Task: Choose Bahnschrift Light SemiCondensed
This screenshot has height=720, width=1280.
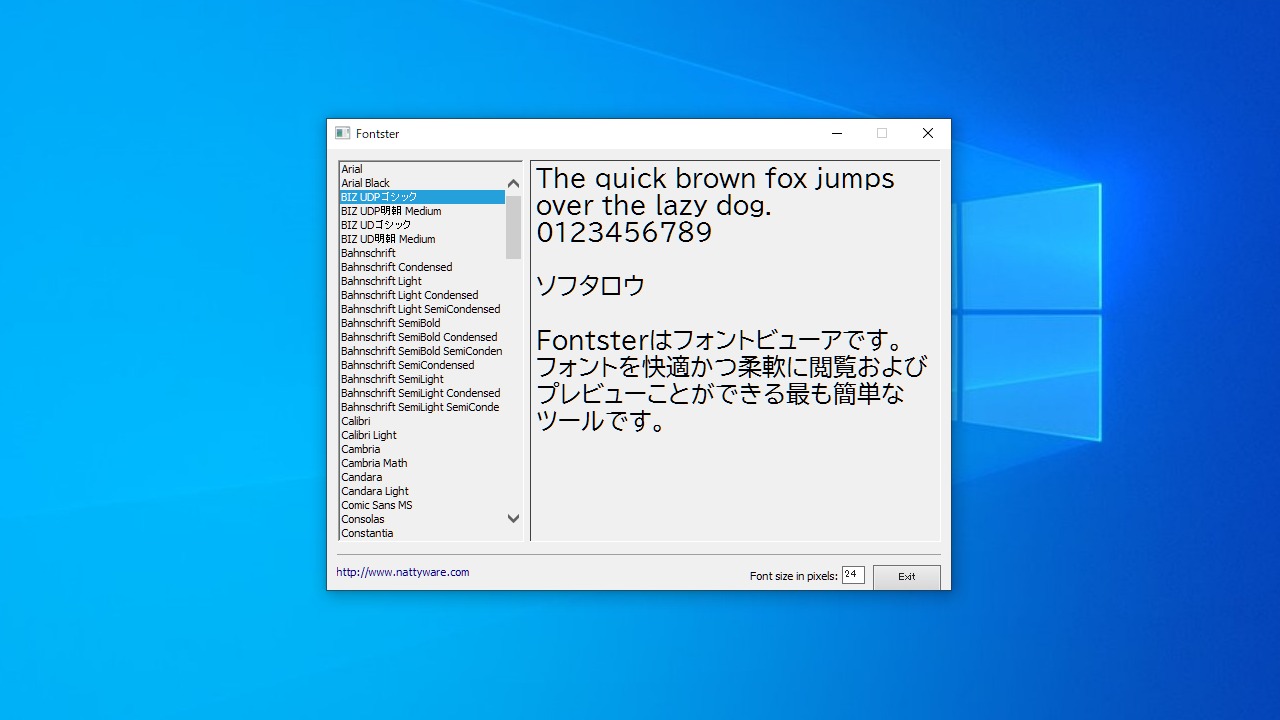Action: 422,309
